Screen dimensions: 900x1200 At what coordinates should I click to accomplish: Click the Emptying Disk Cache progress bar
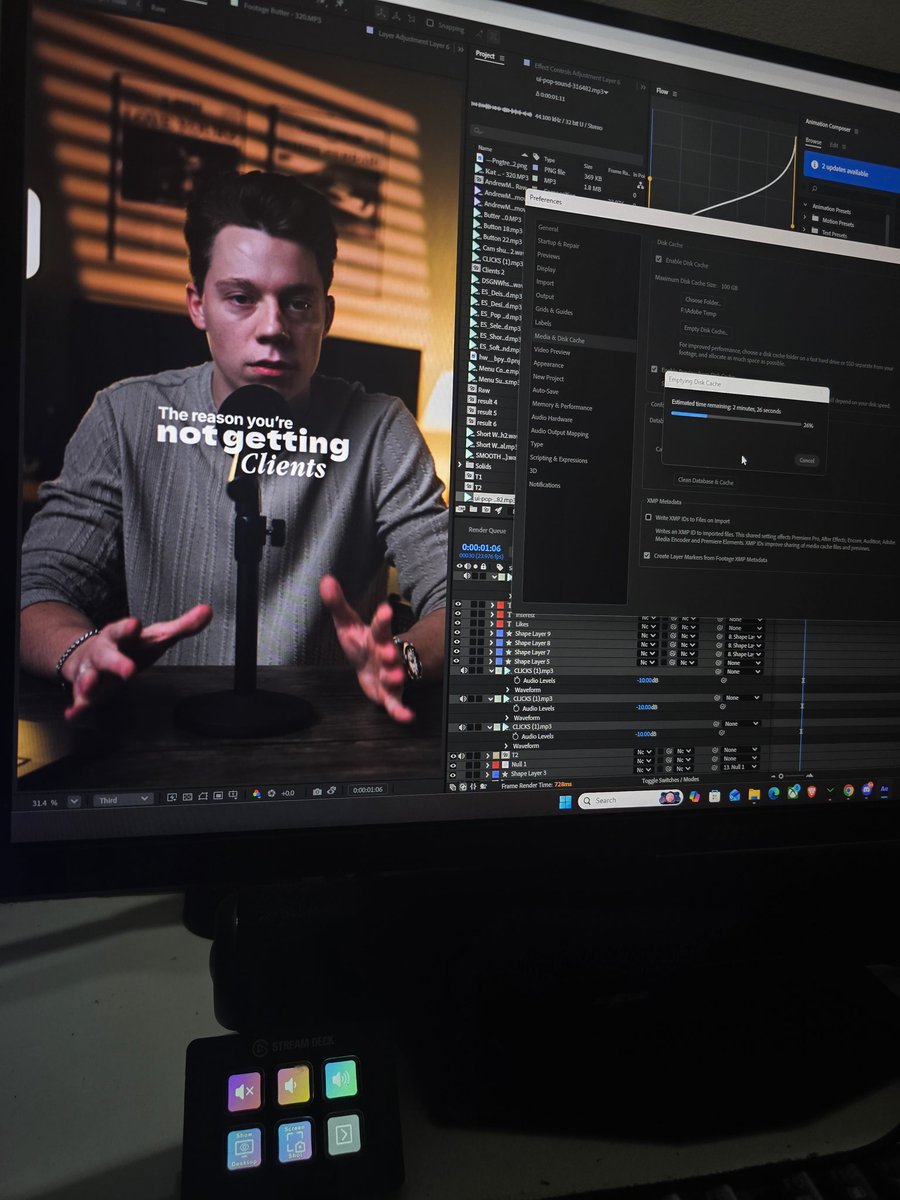[736, 418]
